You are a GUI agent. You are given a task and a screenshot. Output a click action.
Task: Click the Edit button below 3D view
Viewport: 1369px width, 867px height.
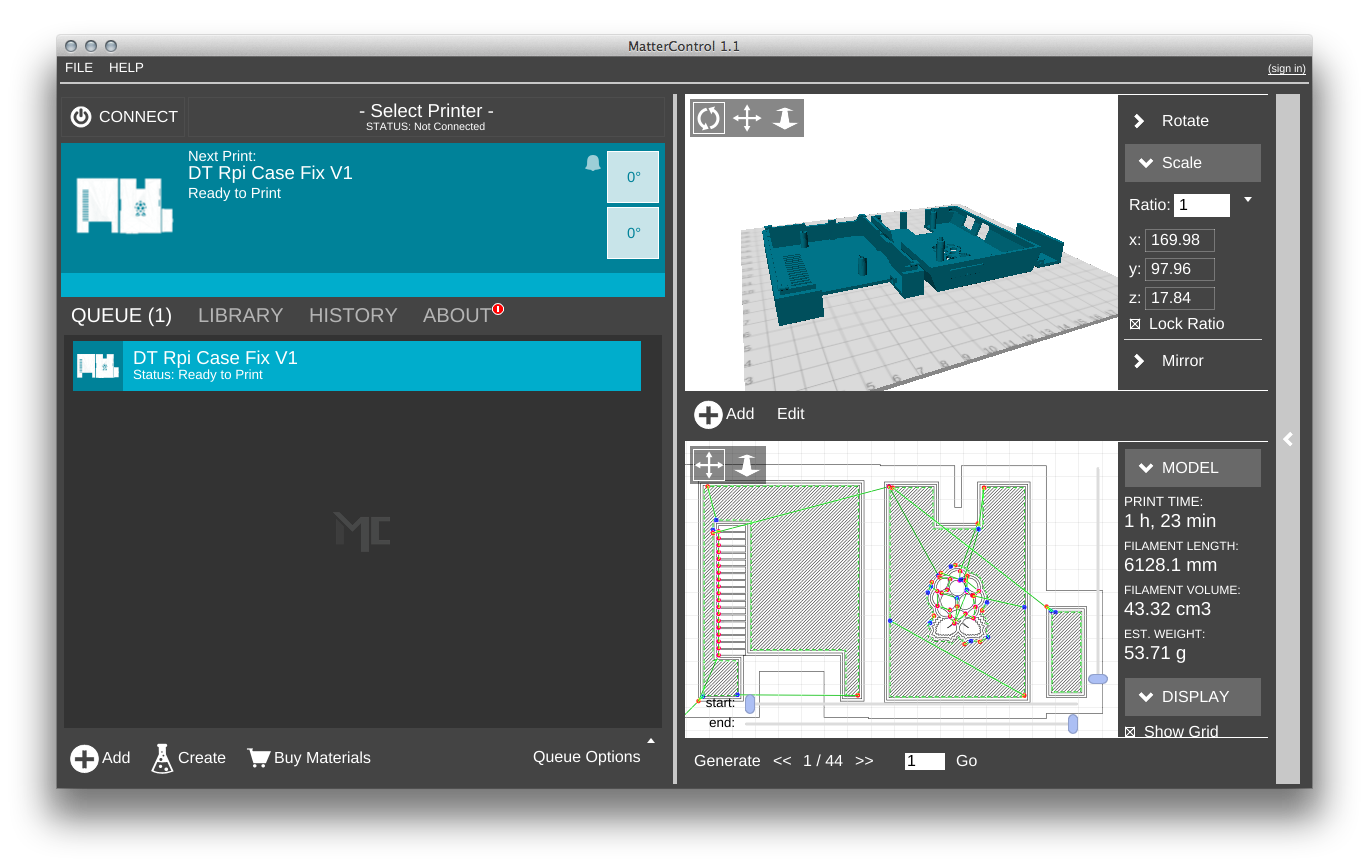pos(791,414)
